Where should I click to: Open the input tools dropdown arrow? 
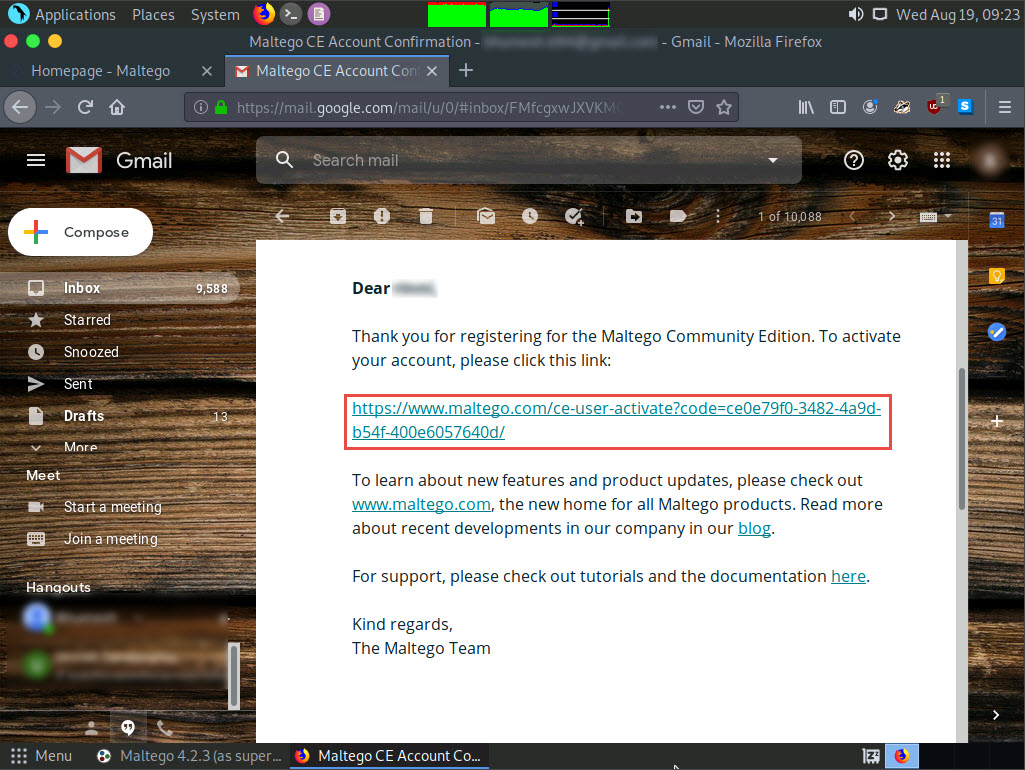(x=948, y=216)
